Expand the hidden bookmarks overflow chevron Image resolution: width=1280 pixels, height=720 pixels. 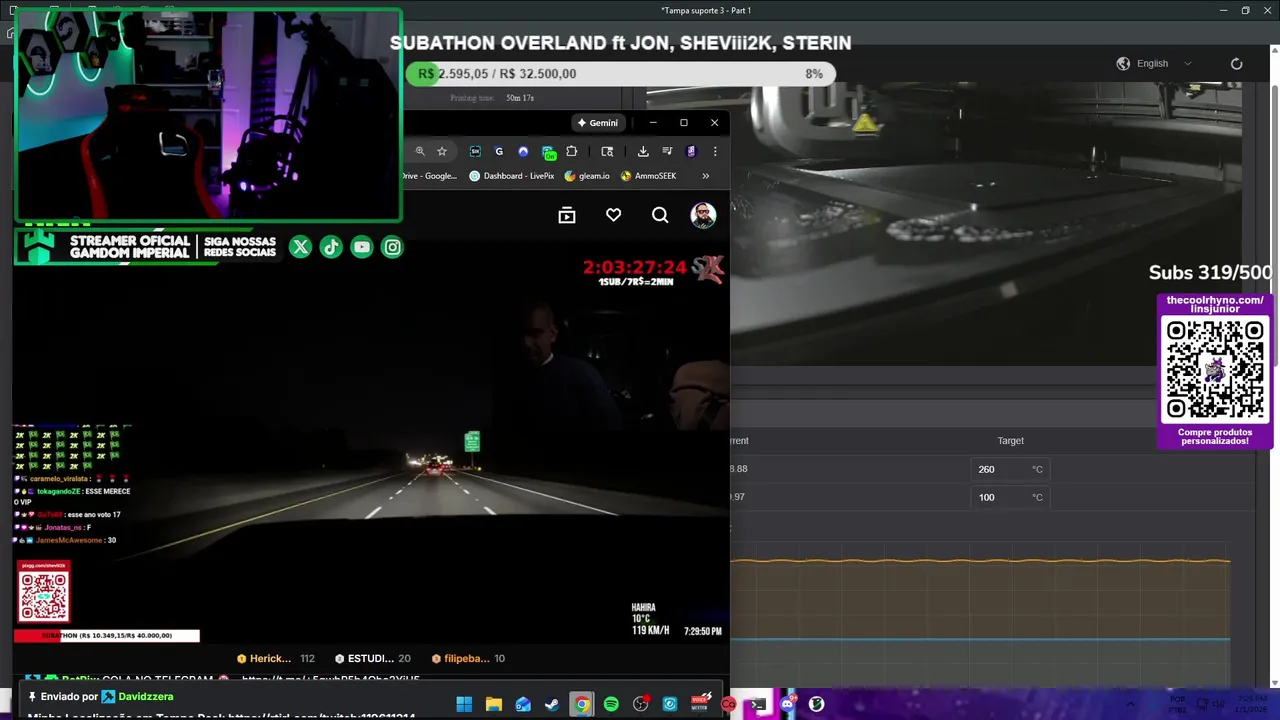point(706,176)
